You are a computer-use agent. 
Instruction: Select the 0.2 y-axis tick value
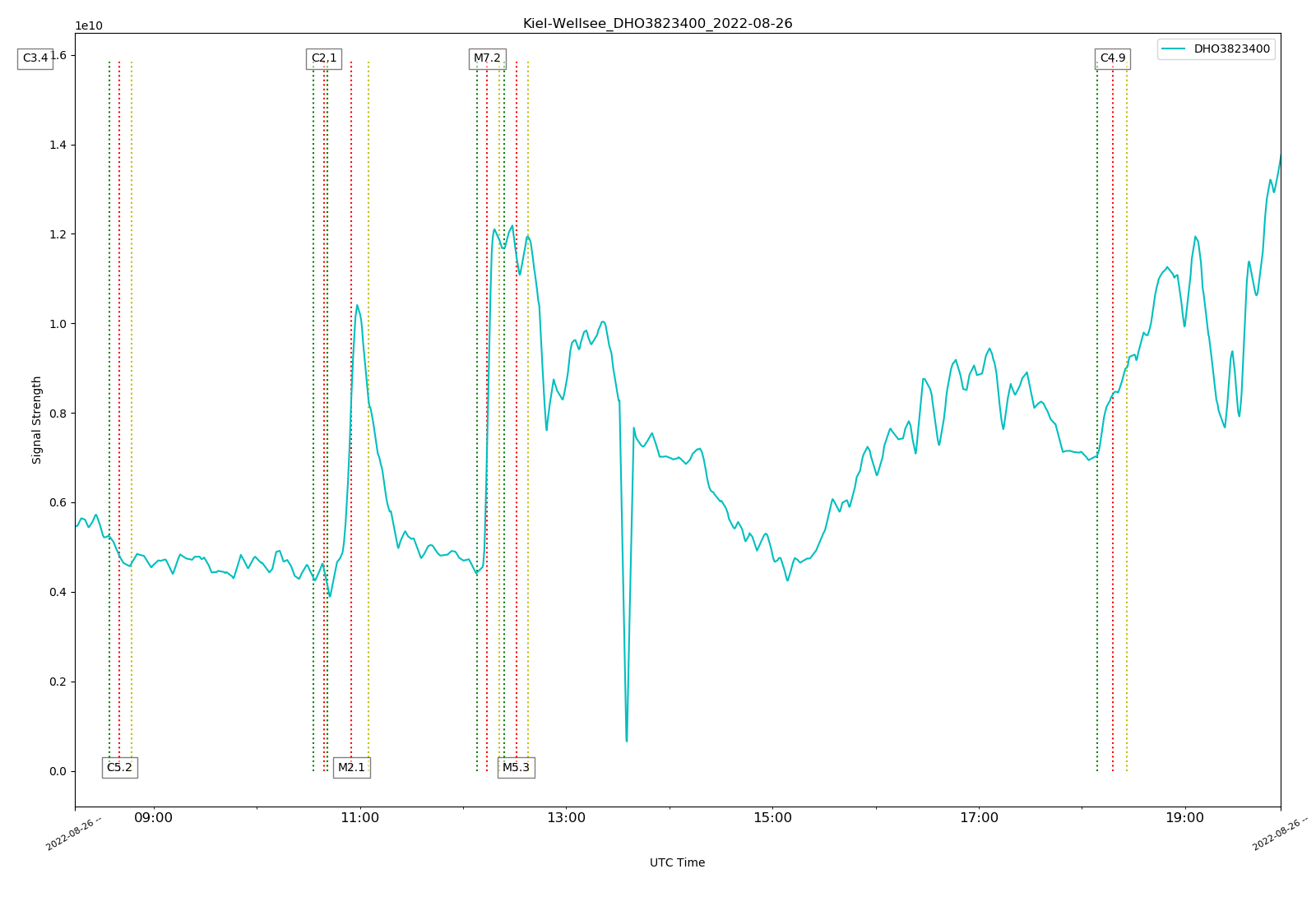pyautogui.click(x=58, y=682)
